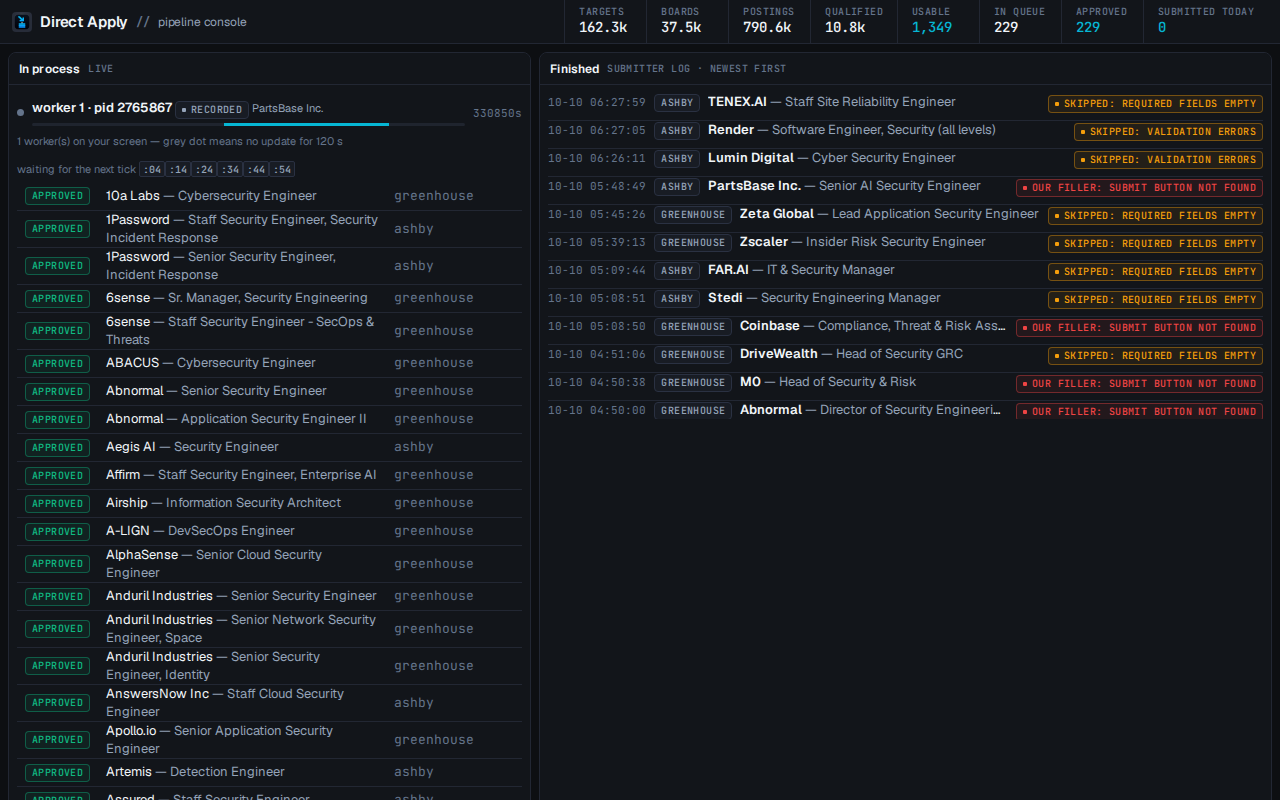Click the 'In process' panel heading

point(49,69)
